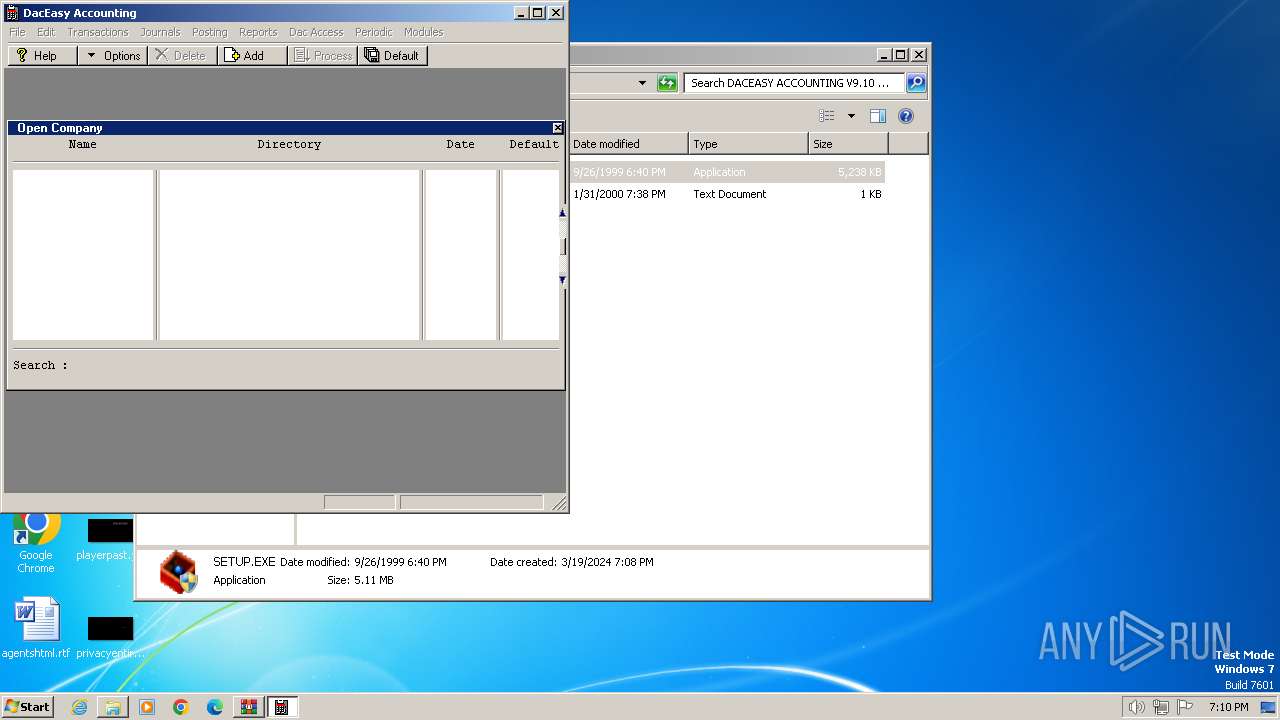The height and width of the screenshot is (720, 1280).
Task: Click the Name column list area
Action: coord(83,255)
